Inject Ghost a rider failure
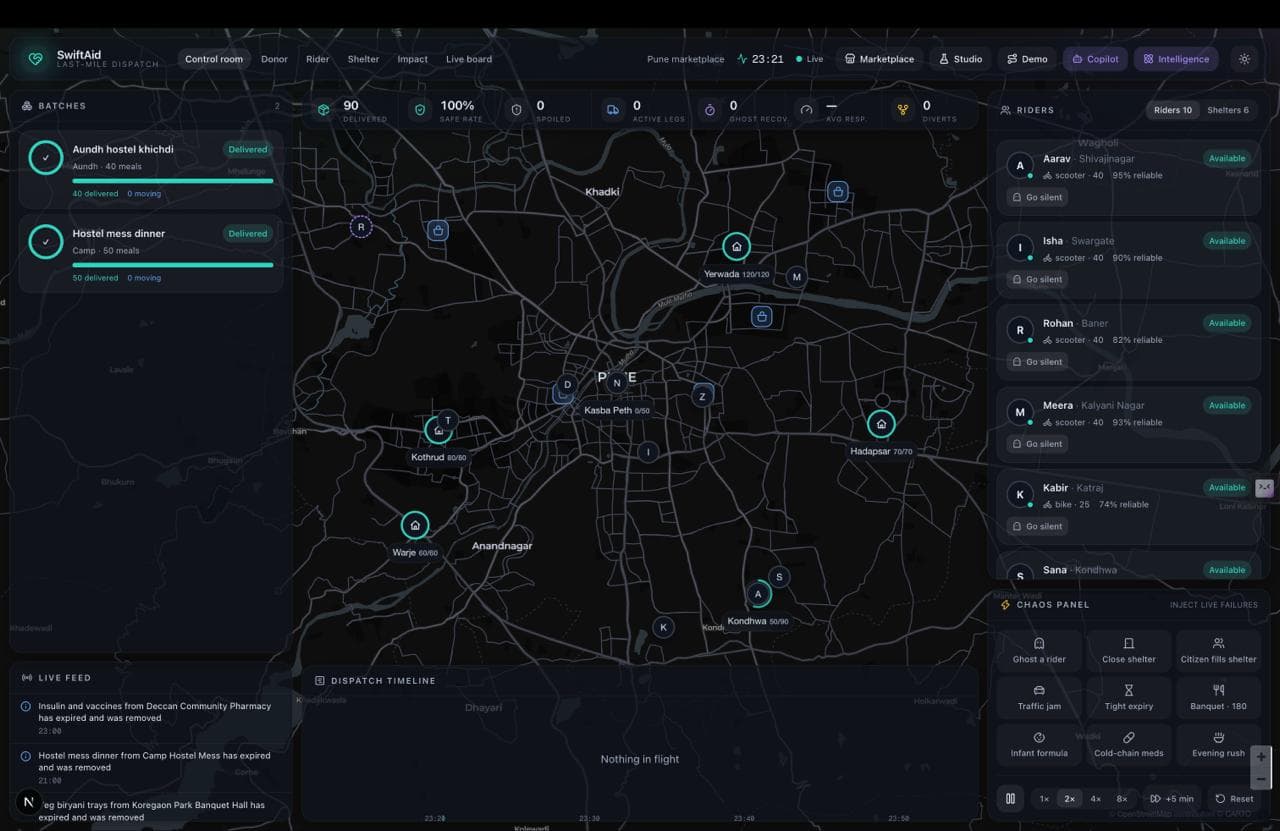Viewport: 1280px width, 831px height. click(1039, 650)
